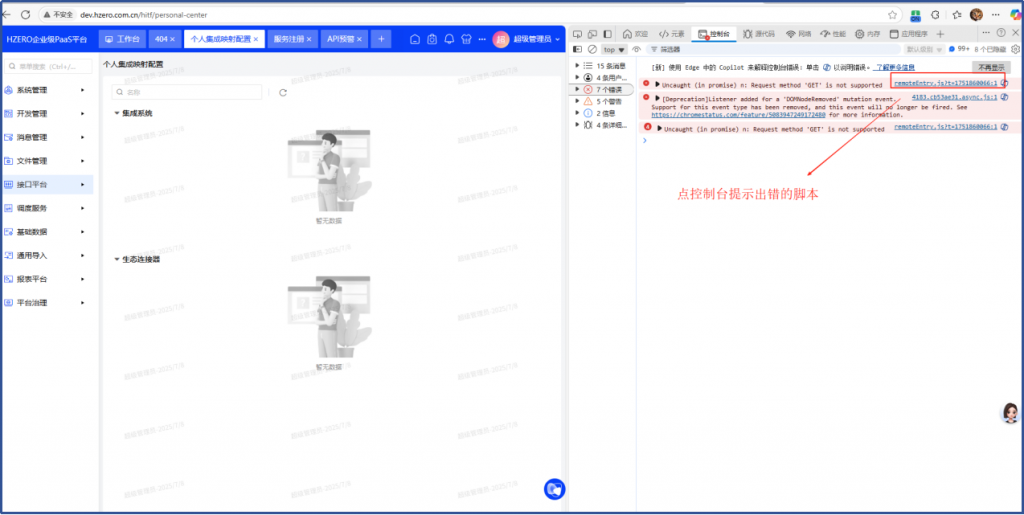Toggle the live expression eye icon
The image size is (1024, 515).
coord(637,48)
